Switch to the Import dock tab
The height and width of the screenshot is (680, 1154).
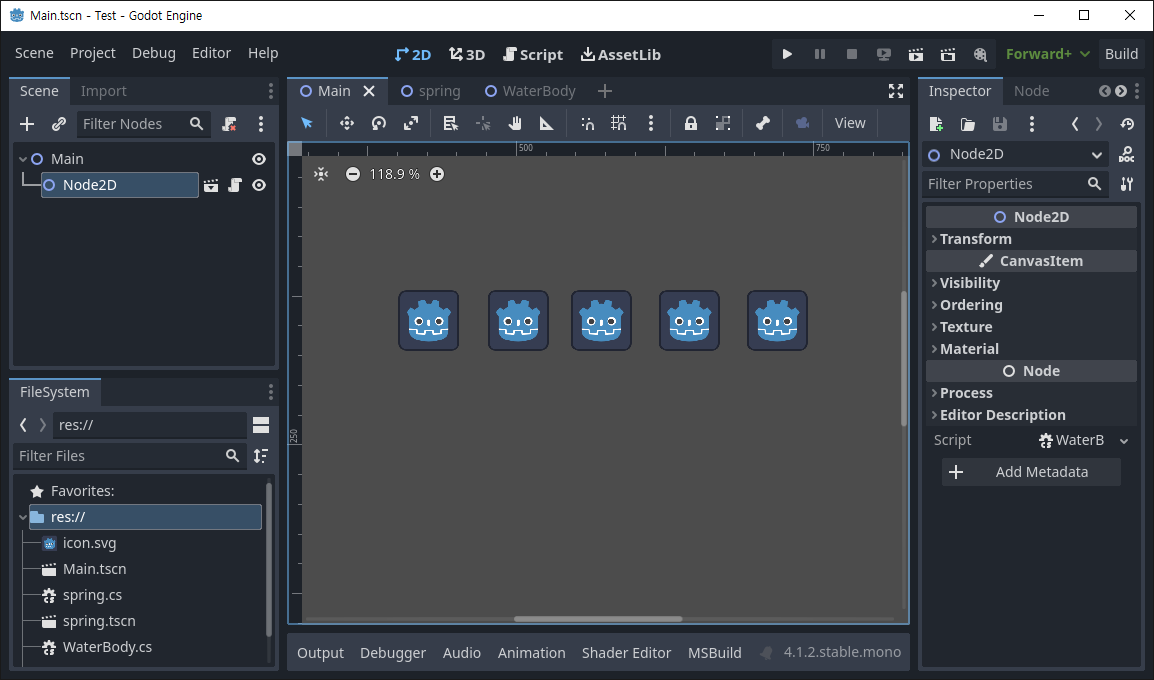tap(103, 91)
